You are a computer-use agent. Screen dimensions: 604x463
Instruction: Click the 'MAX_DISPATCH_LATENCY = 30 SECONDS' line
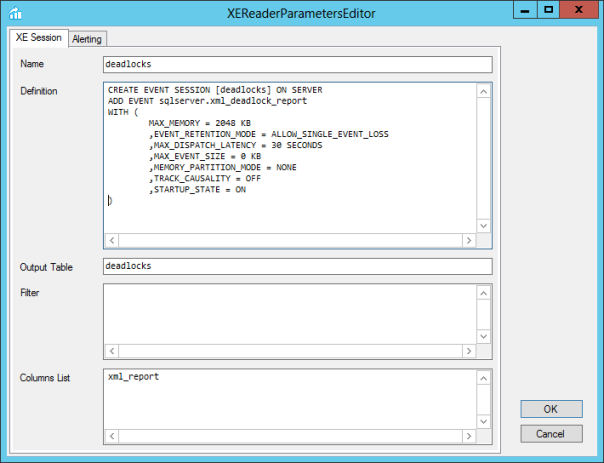(236, 145)
